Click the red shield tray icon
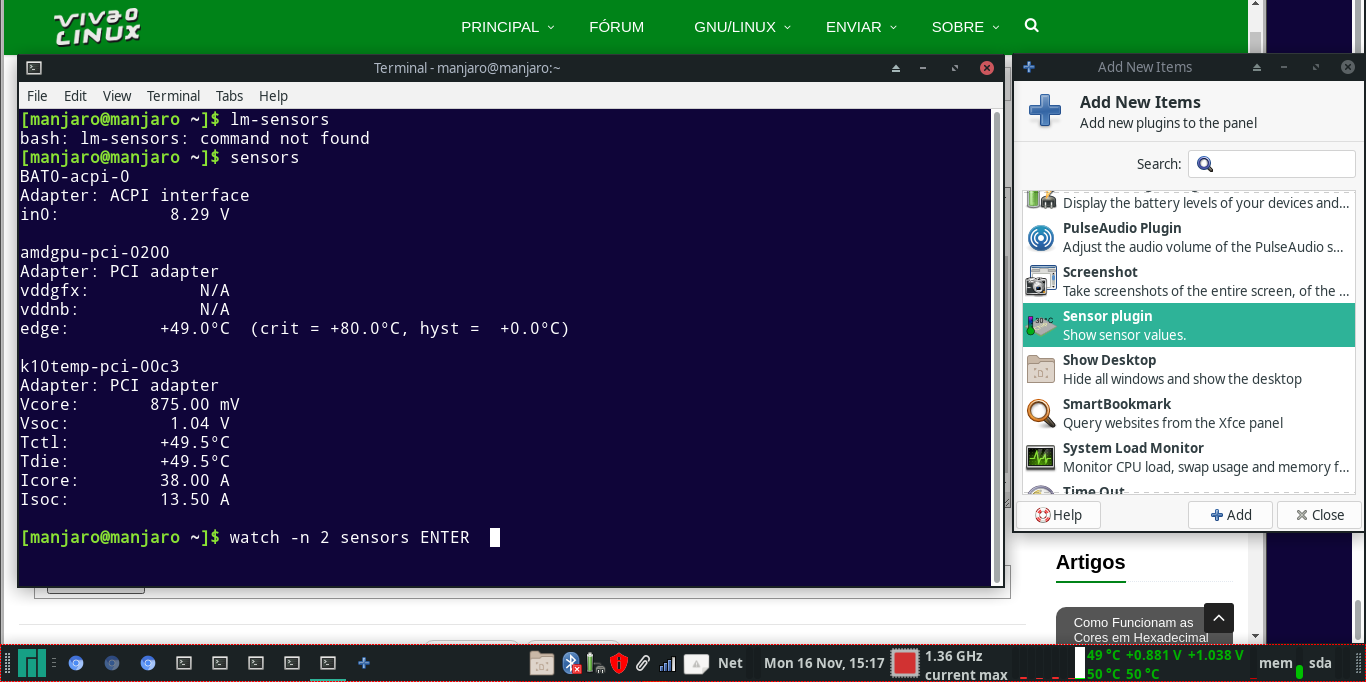 click(x=619, y=663)
